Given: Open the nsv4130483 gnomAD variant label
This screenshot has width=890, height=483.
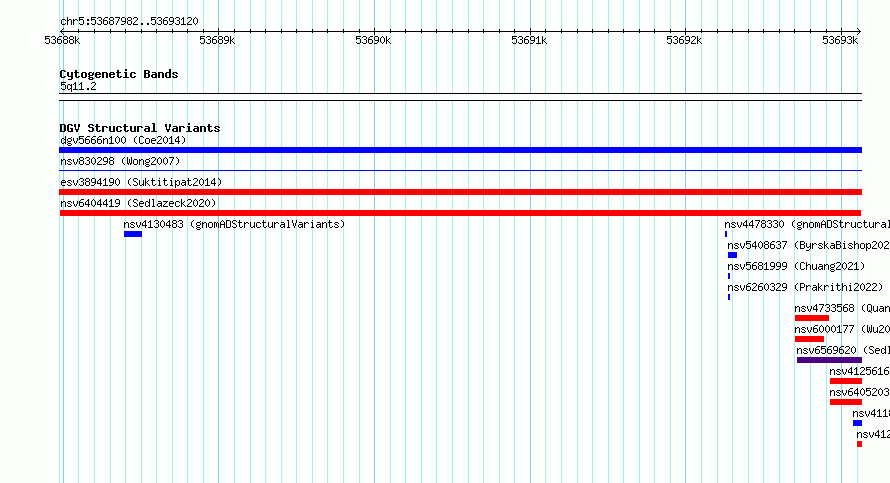Looking at the screenshot, I should tap(234, 224).
